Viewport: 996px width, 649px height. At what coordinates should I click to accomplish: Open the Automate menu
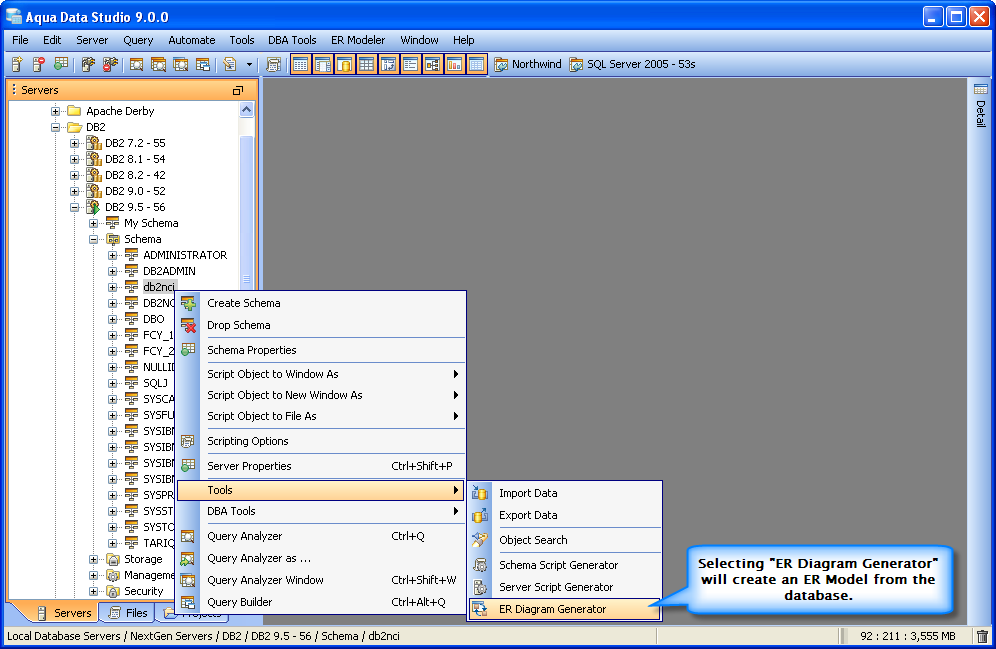point(192,40)
